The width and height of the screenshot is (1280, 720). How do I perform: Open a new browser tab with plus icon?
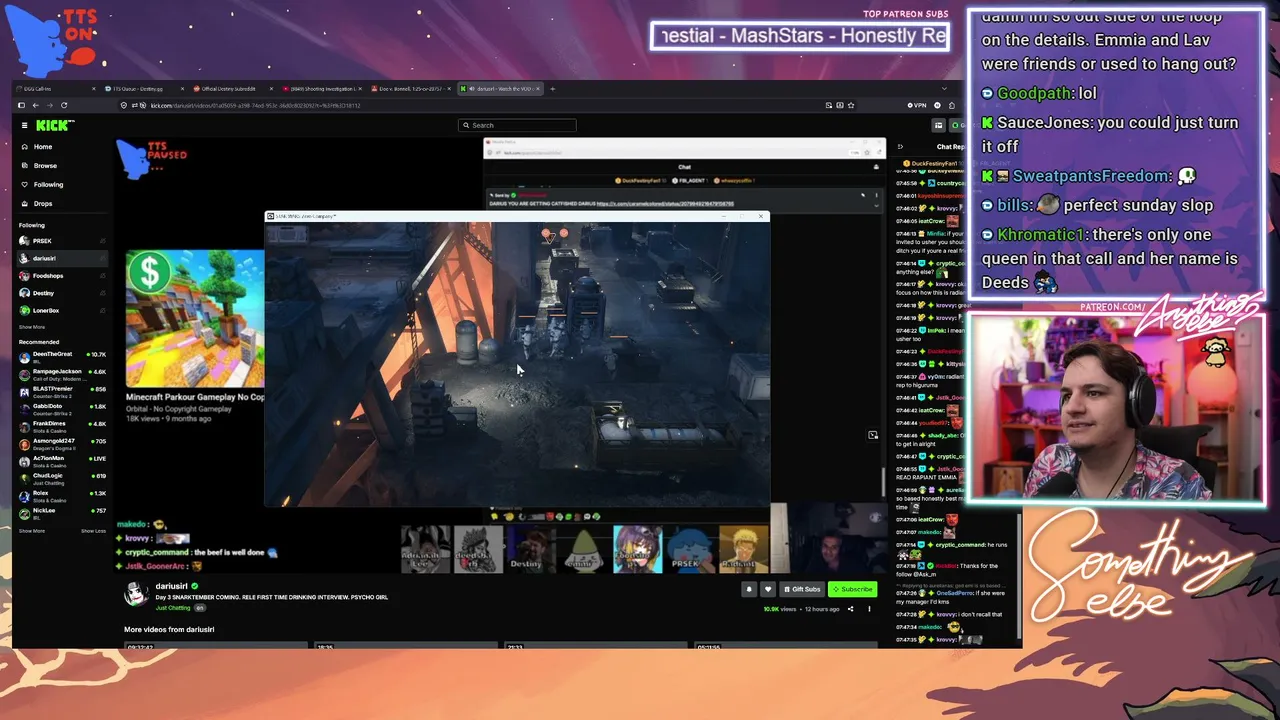pos(552,89)
